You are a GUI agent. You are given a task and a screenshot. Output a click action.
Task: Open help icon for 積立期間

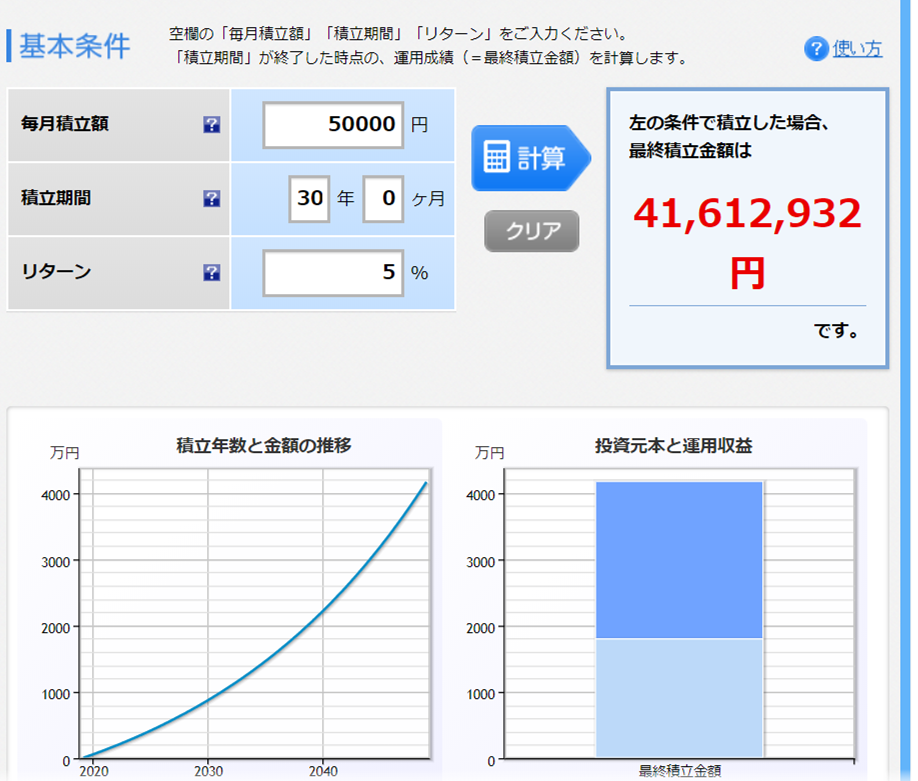tap(211, 198)
